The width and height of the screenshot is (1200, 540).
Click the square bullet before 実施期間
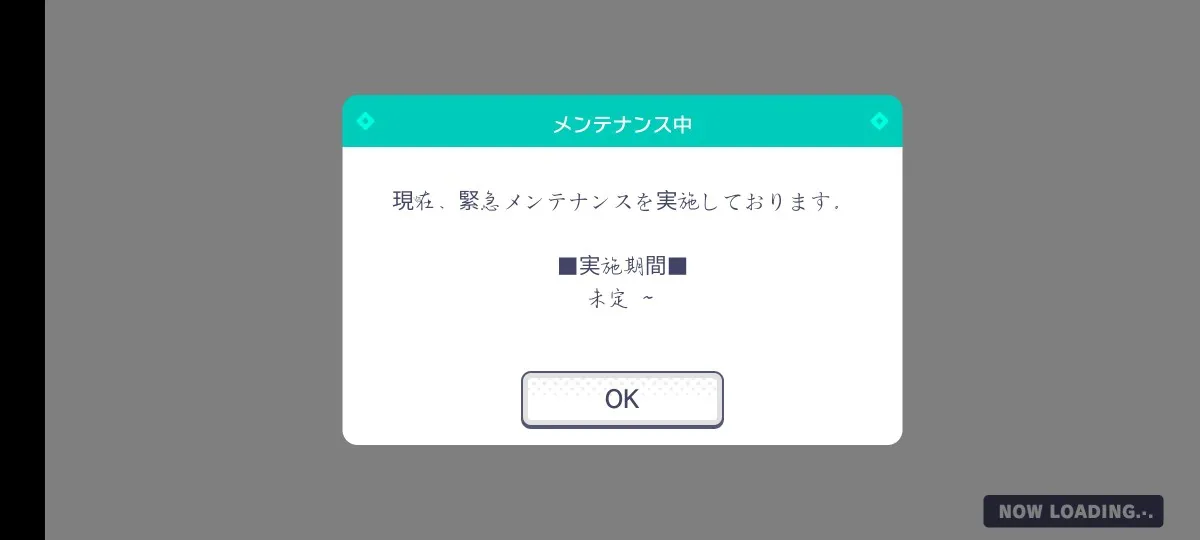click(567, 267)
